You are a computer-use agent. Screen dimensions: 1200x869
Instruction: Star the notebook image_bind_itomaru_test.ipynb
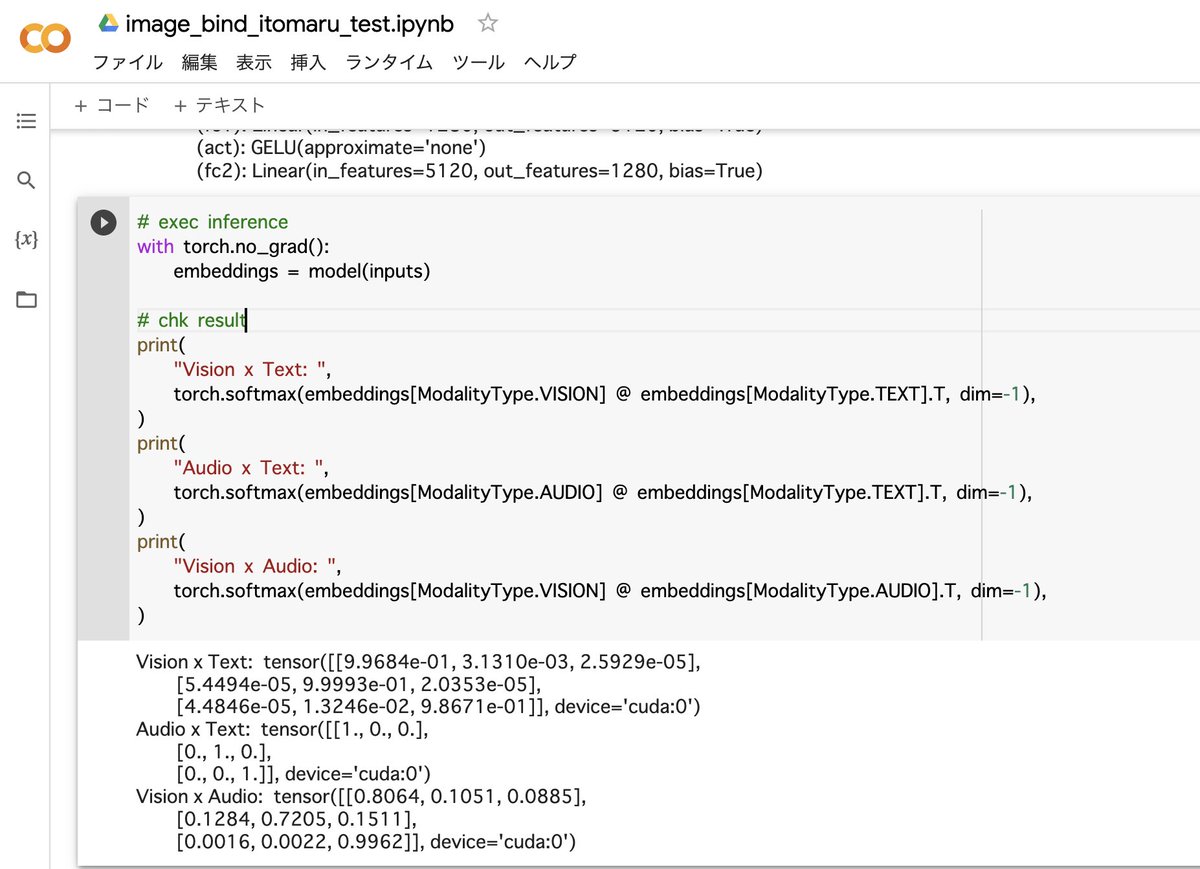pyautogui.click(x=487, y=22)
